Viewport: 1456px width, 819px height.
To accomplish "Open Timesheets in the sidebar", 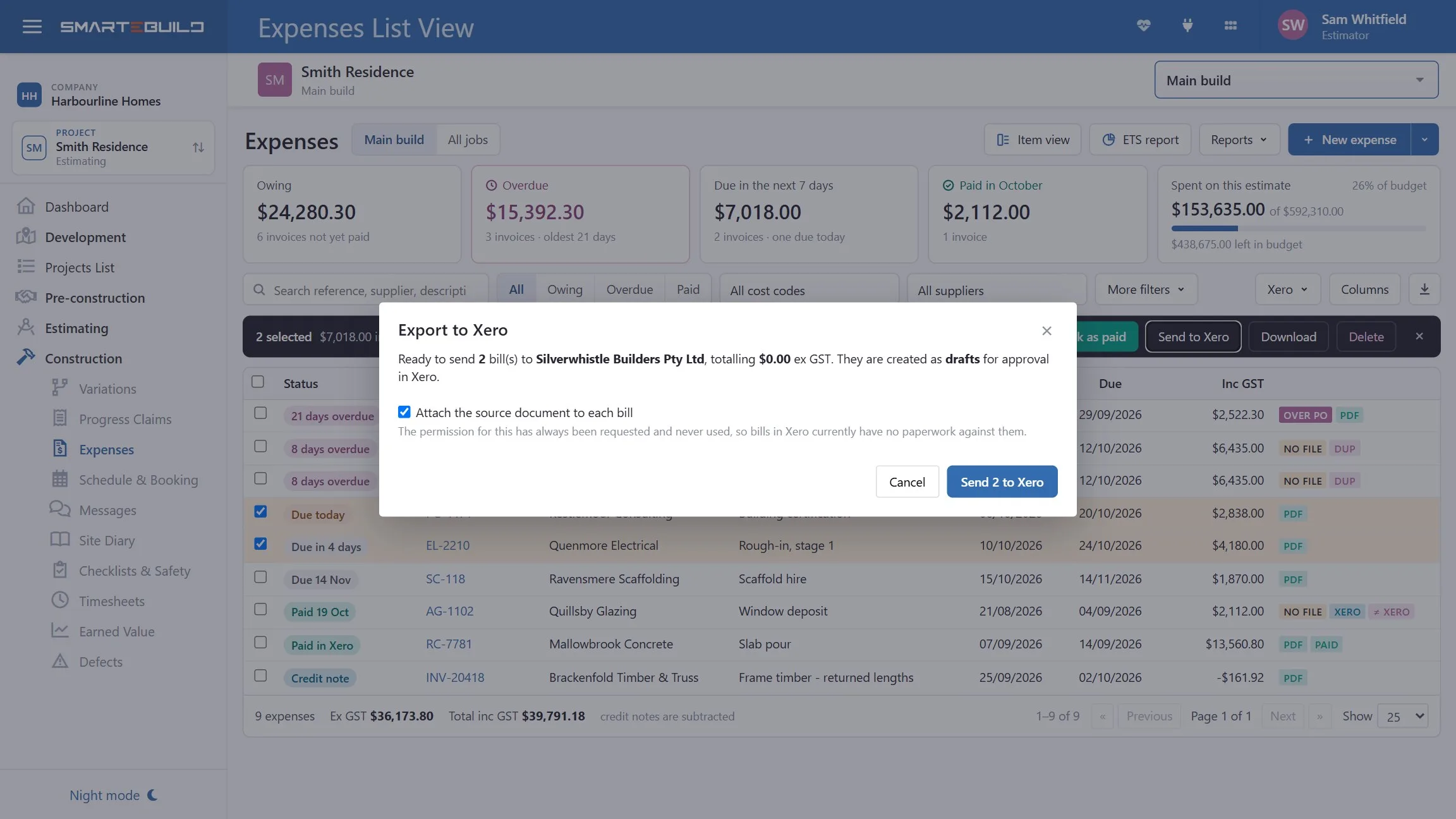I will [x=112, y=601].
